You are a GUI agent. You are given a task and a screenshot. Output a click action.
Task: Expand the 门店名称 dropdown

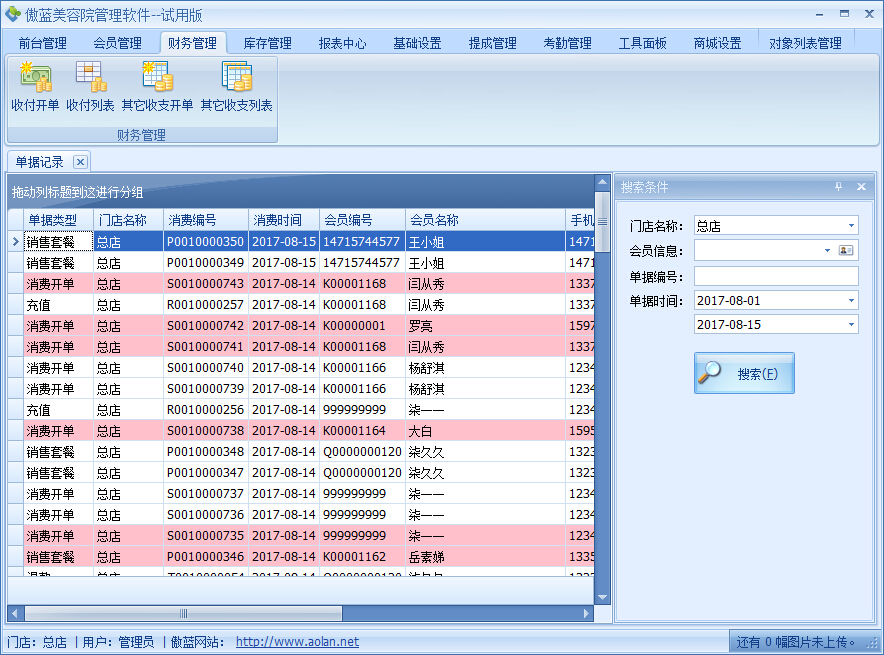[x=851, y=226]
